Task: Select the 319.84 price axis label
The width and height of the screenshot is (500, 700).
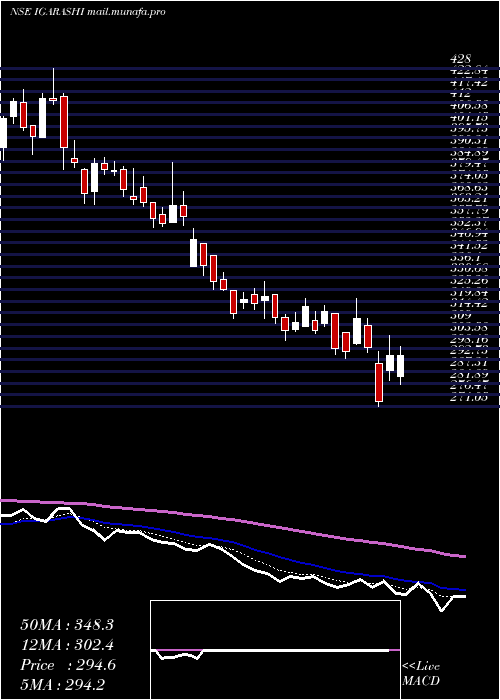Action: point(468,293)
